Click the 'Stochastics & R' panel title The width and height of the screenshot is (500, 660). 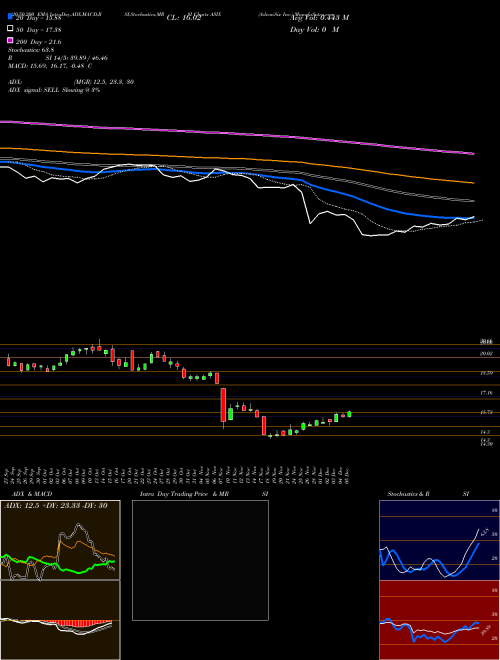pos(408,494)
